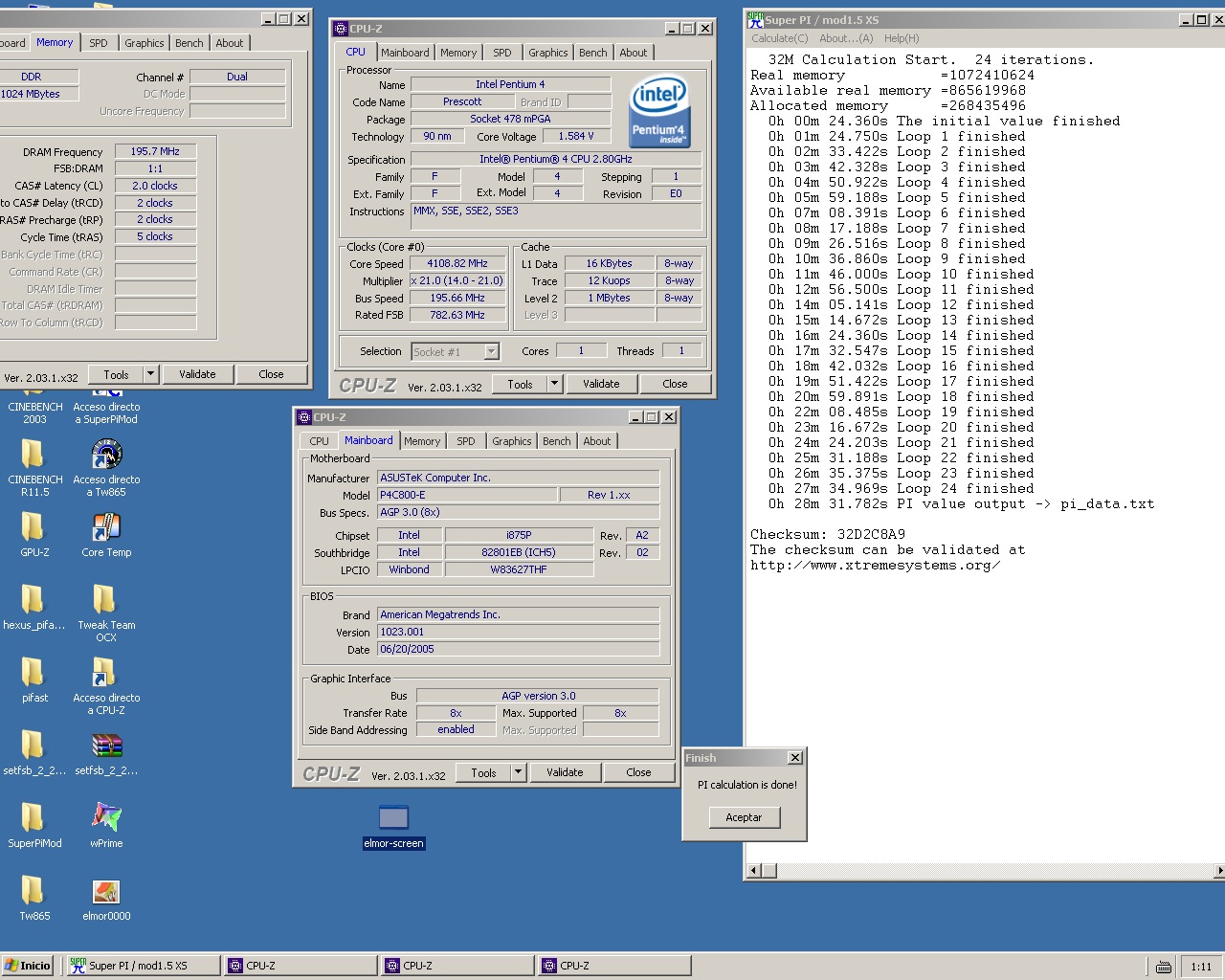Image resolution: width=1225 pixels, height=980 pixels.
Task: Open the Help(H) menu in Super PI
Action: [x=902, y=38]
